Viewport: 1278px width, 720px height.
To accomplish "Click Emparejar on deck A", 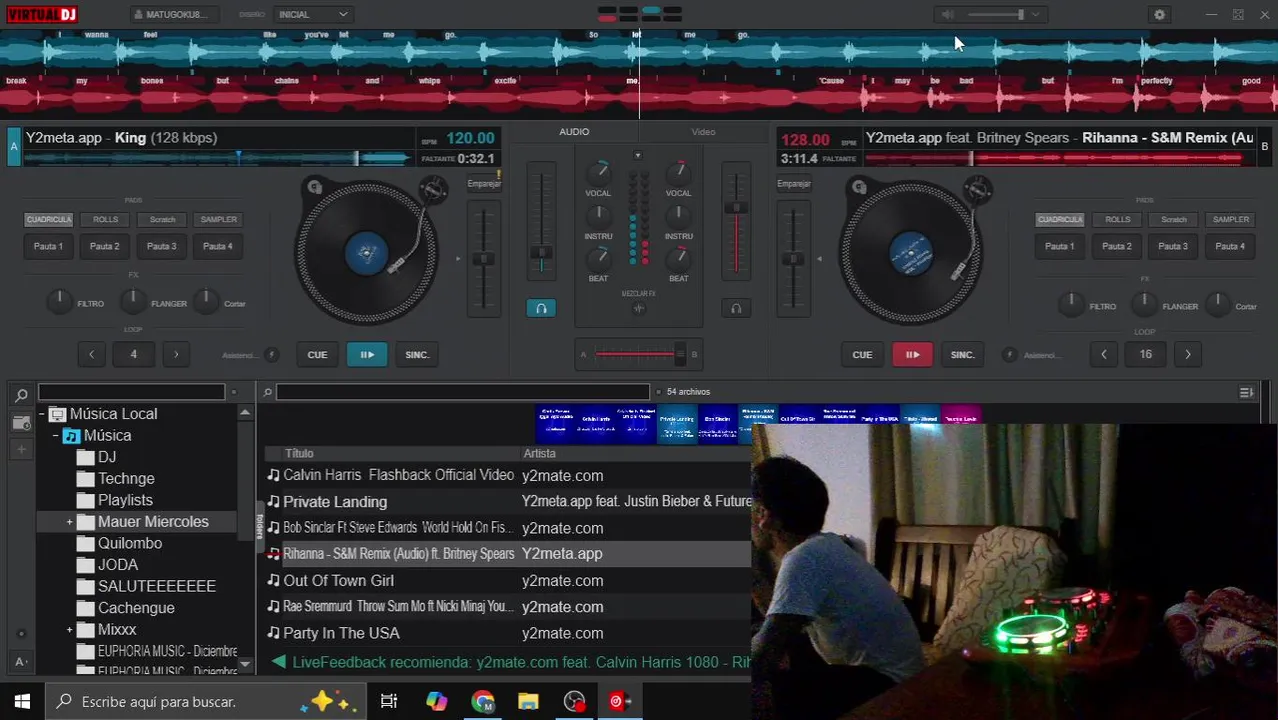I will tap(484, 183).
